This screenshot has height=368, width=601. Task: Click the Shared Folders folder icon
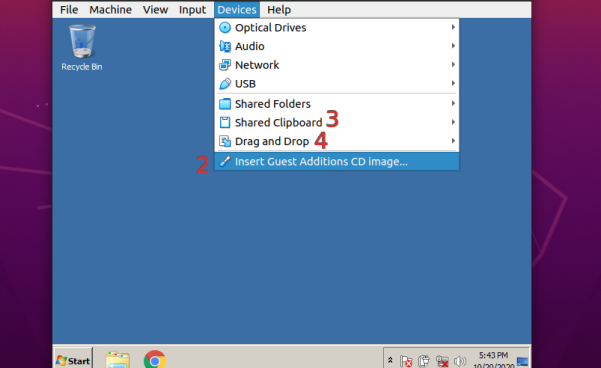click(x=225, y=104)
